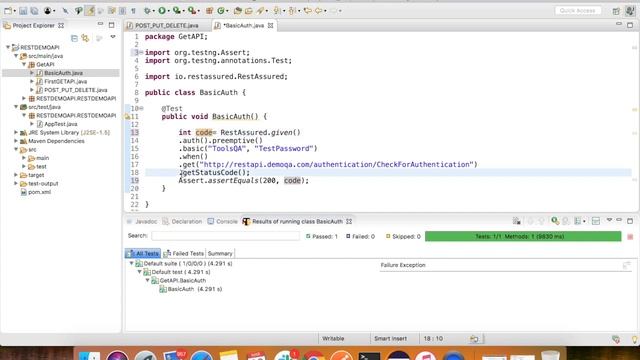Toggle fold marker at line 10 method
Viewport: 640px width, 360px height.
pyautogui.click(x=141, y=108)
